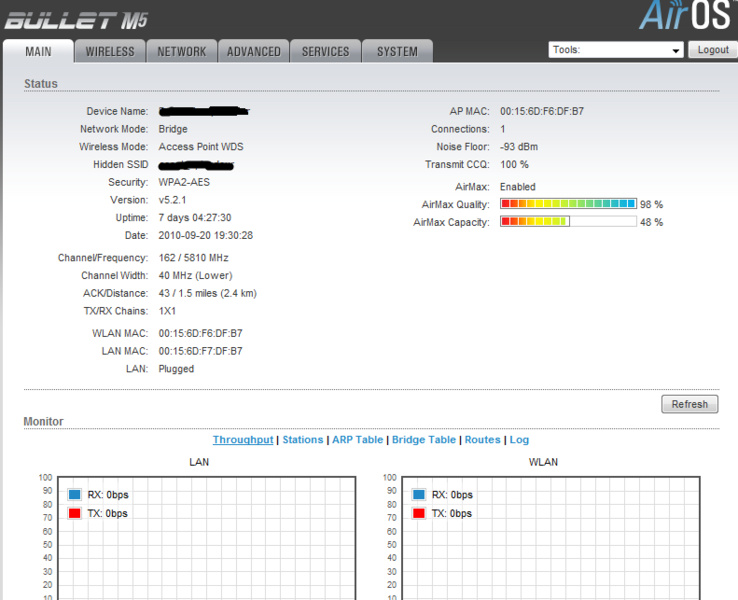
Task: Click the Status section heading
Action: coord(40,83)
